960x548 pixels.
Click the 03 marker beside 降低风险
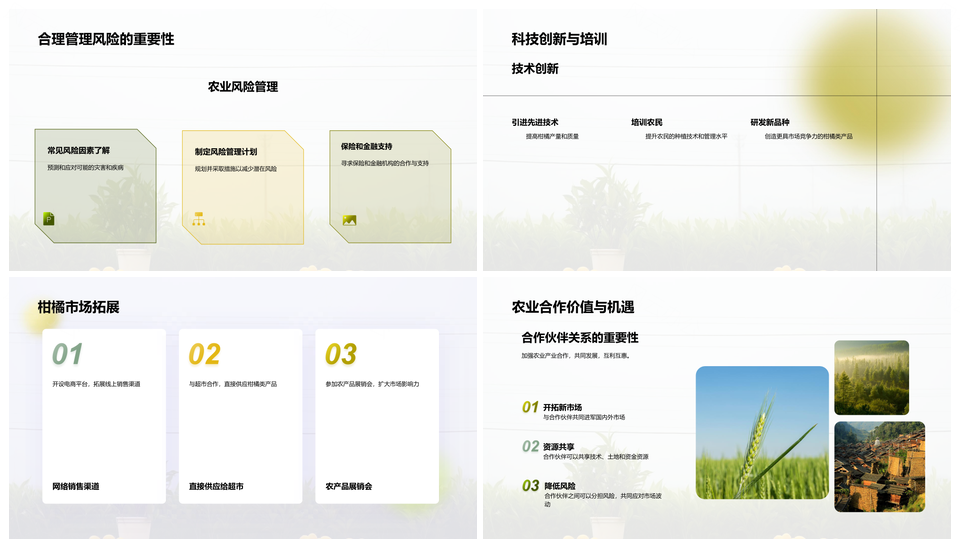(x=530, y=485)
